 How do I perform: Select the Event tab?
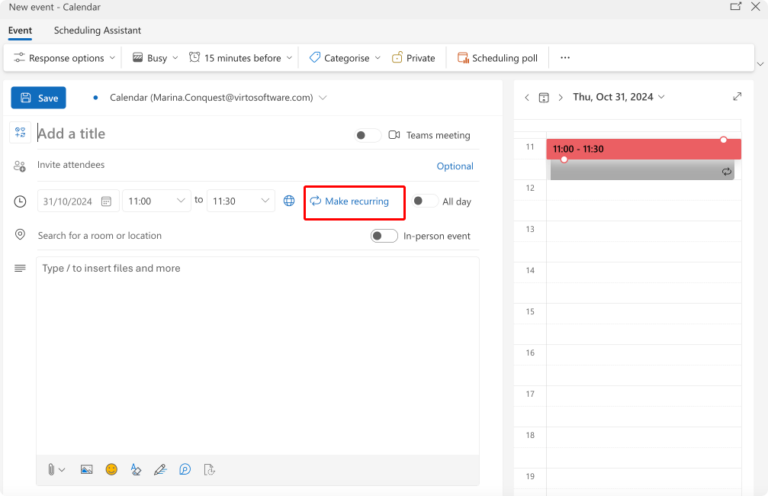(x=20, y=31)
